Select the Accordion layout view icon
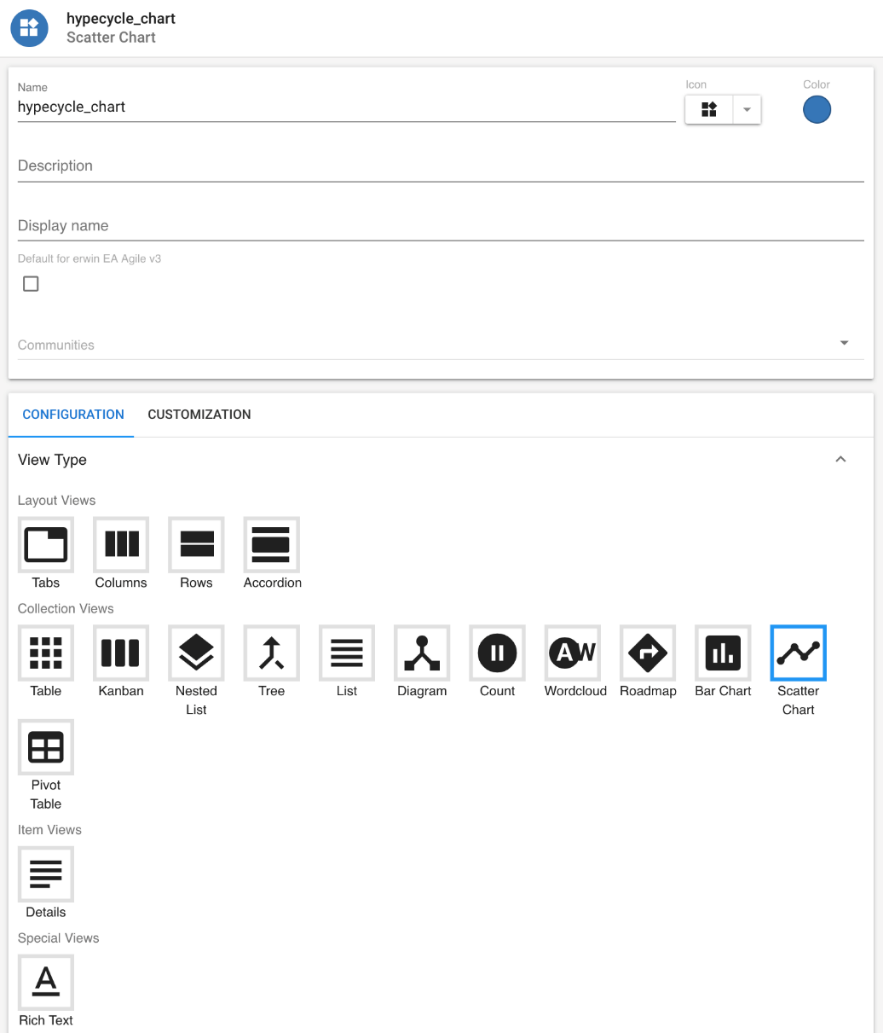Image resolution: width=883 pixels, height=1033 pixels. tap(271, 544)
